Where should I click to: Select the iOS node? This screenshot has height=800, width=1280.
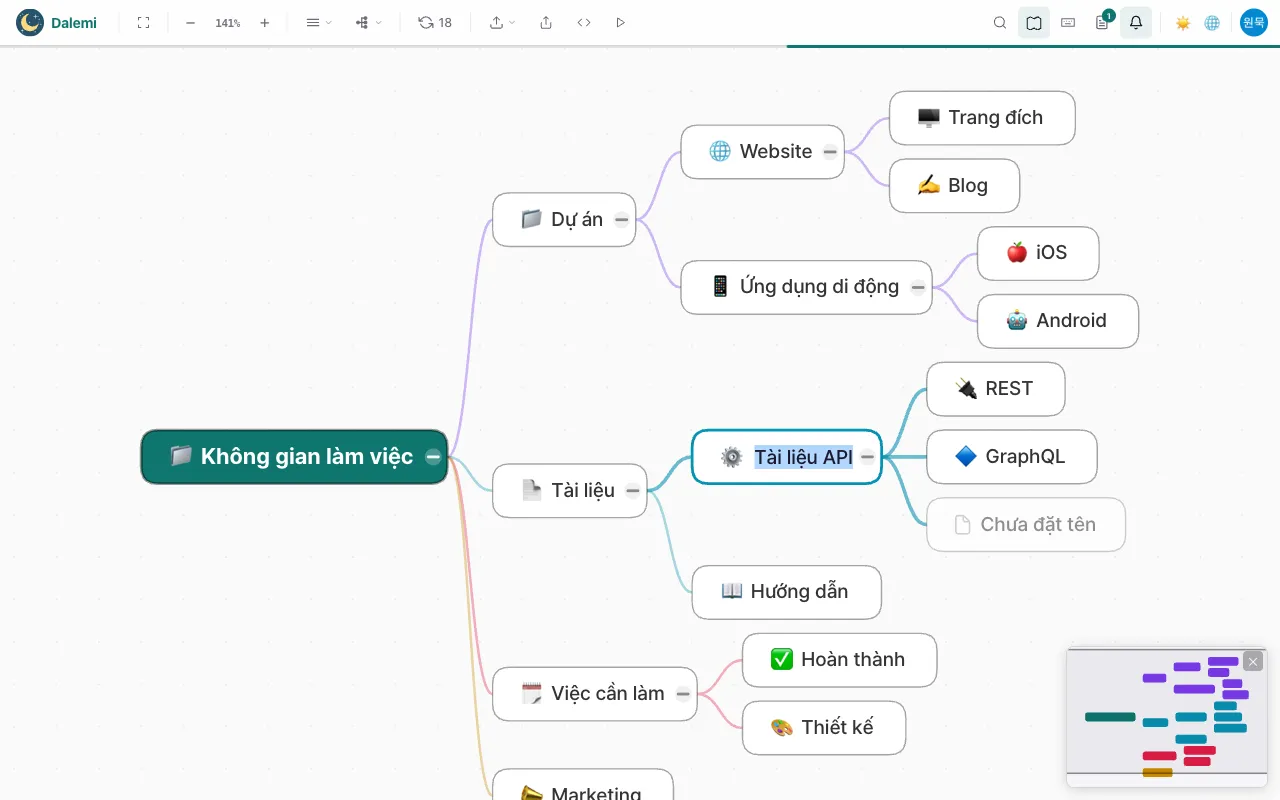[x=1038, y=253]
